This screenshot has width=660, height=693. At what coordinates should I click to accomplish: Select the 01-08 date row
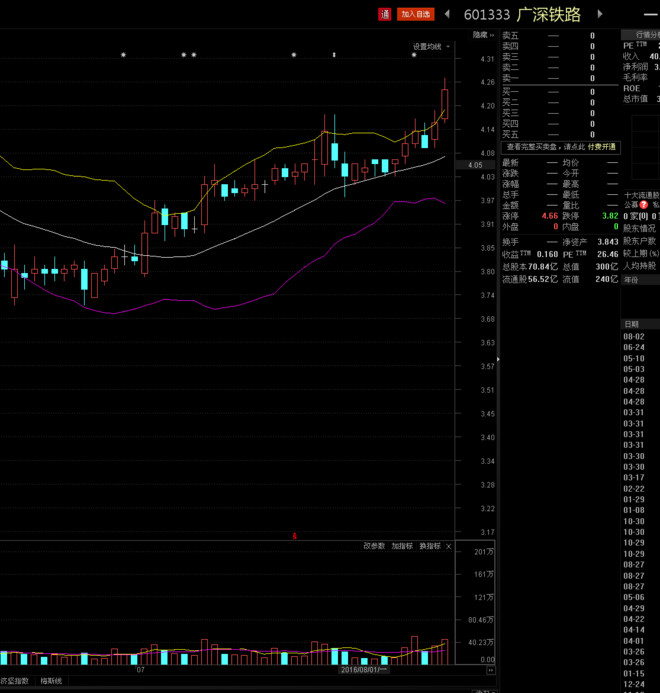tap(634, 510)
